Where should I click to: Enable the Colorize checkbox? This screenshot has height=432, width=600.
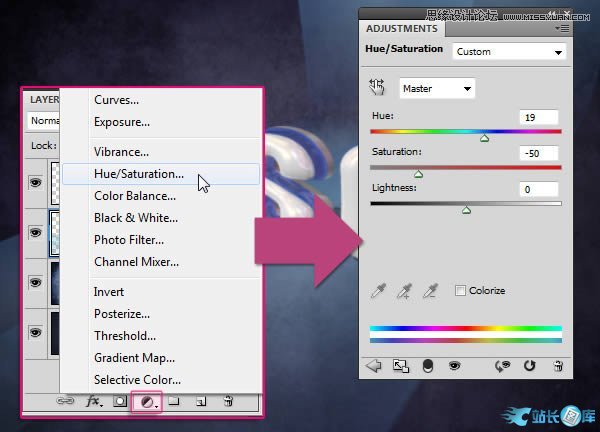click(x=460, y=291)
